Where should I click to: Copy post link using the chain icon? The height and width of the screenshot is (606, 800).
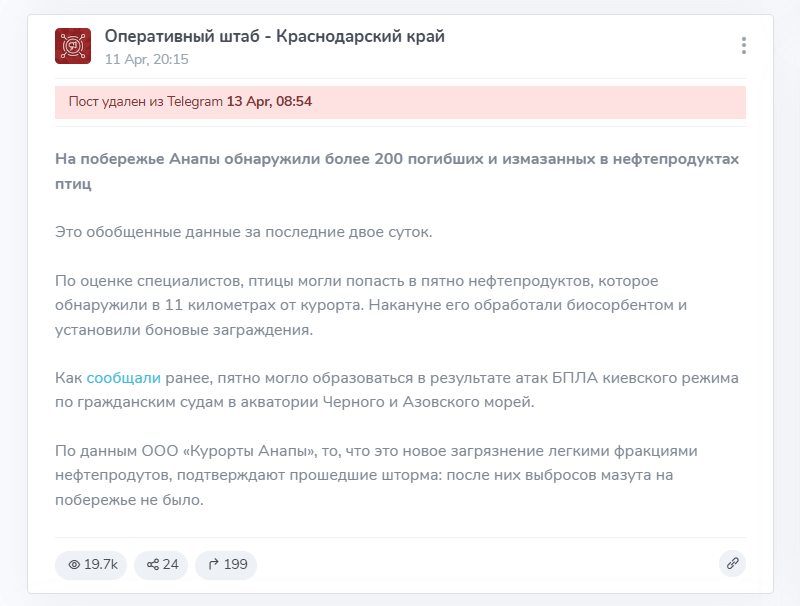(733, 564)
